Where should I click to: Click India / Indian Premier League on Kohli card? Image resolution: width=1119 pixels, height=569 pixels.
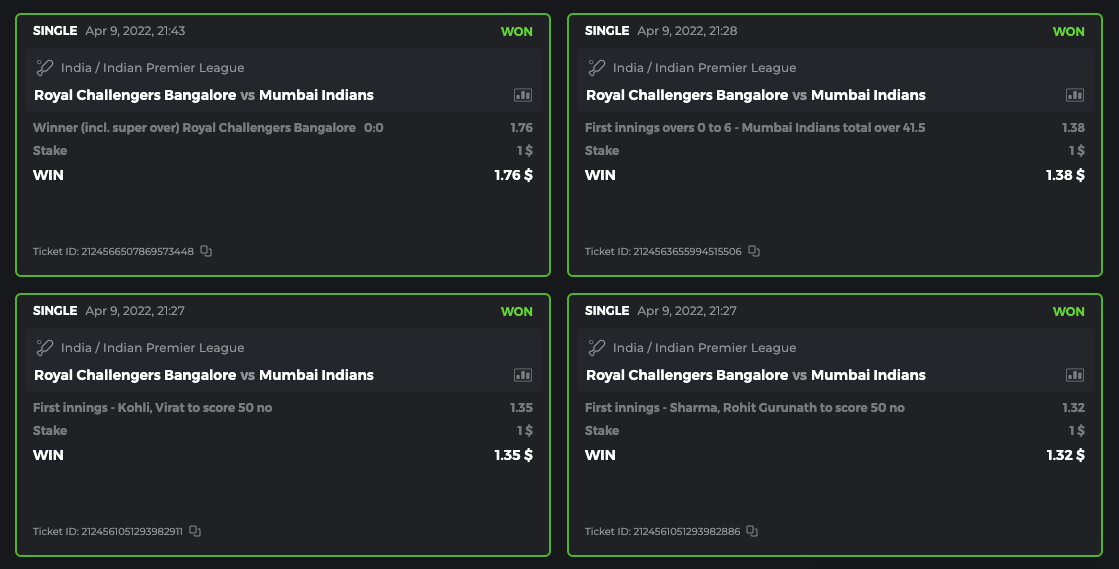pos(152,348)
